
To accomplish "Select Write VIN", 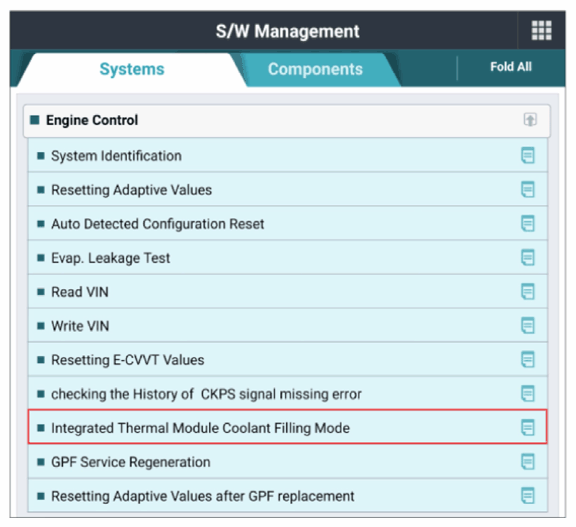I will click(288, 325).
